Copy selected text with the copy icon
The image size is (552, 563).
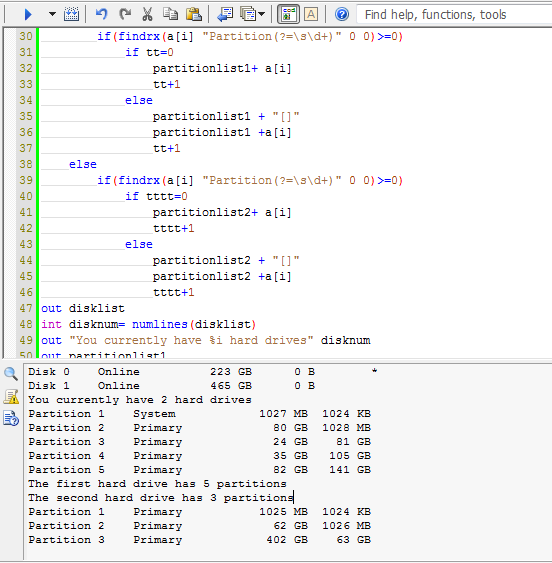[170, 14]
